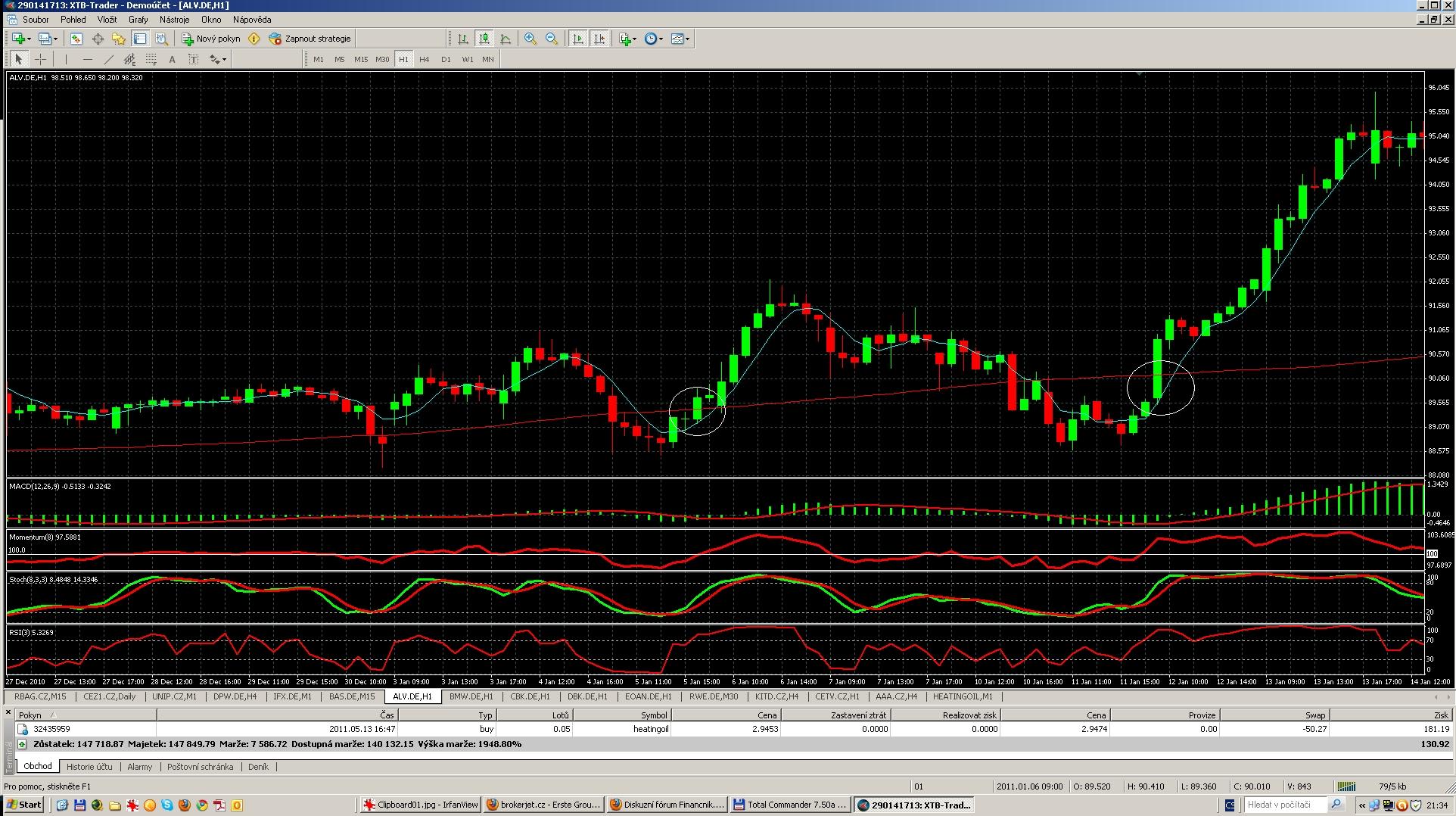Select the trendline drawing tool
The image size is (1456, 816).
click(108, 59)
